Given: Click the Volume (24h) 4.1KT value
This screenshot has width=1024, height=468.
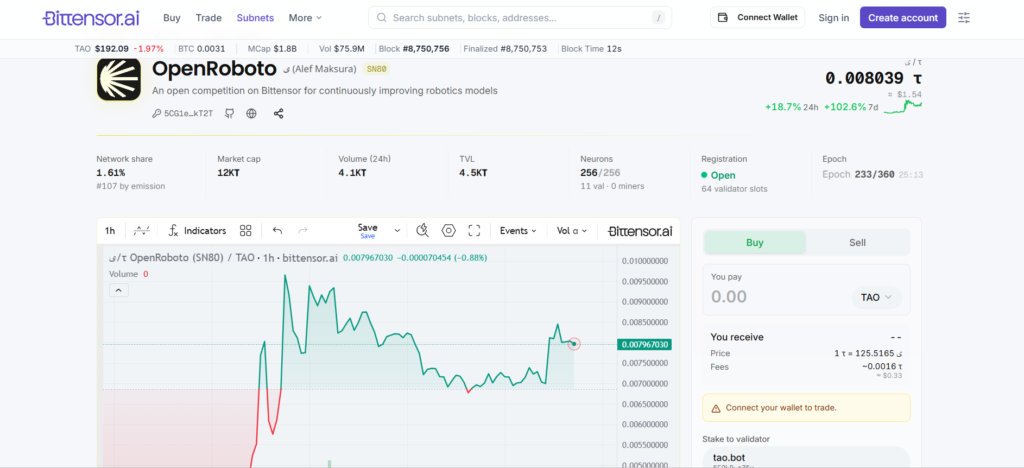Looking at the screenshot, I should point(353,173).
